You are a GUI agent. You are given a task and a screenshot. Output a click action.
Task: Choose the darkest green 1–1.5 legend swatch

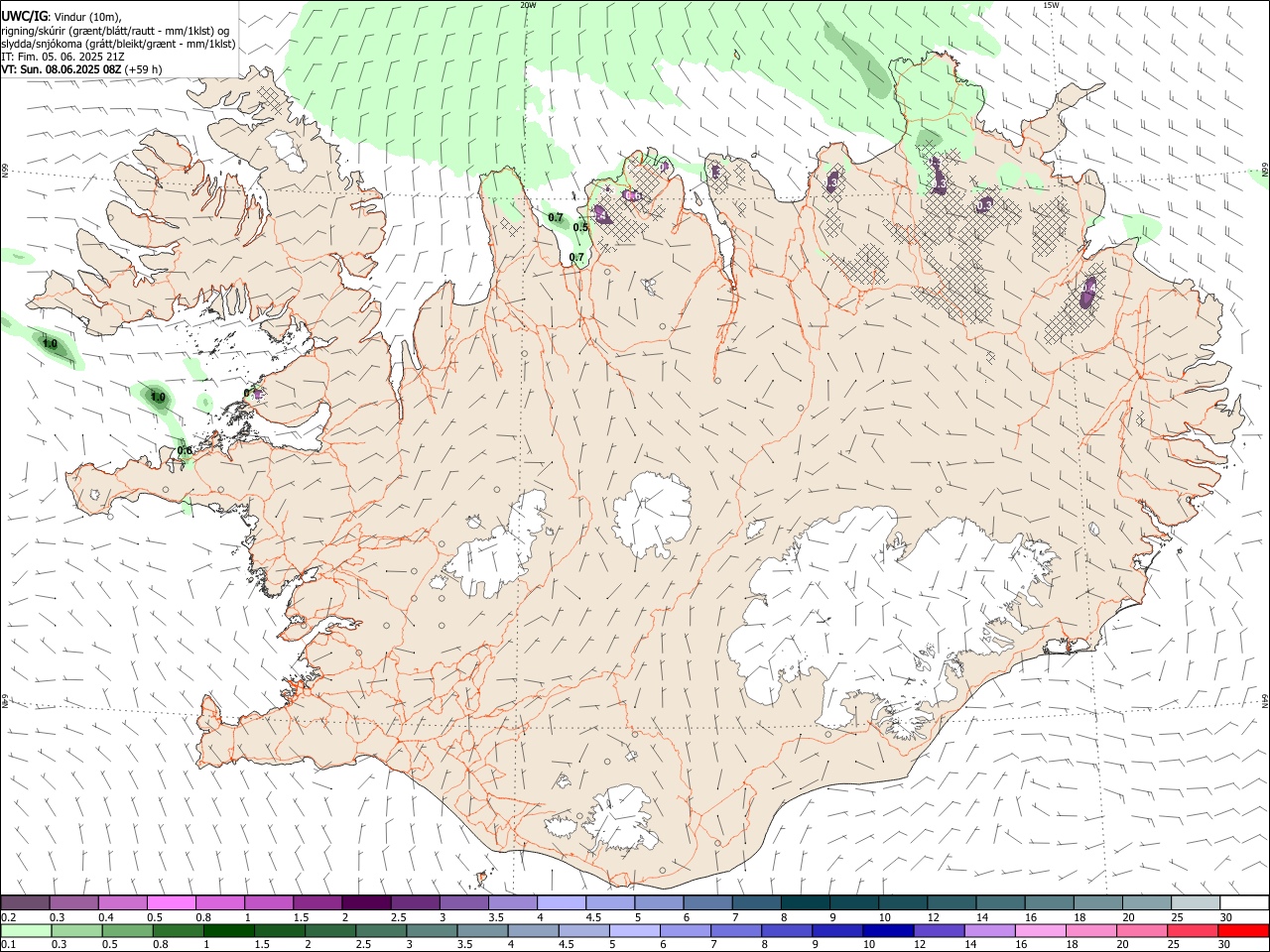click(228, 931)
